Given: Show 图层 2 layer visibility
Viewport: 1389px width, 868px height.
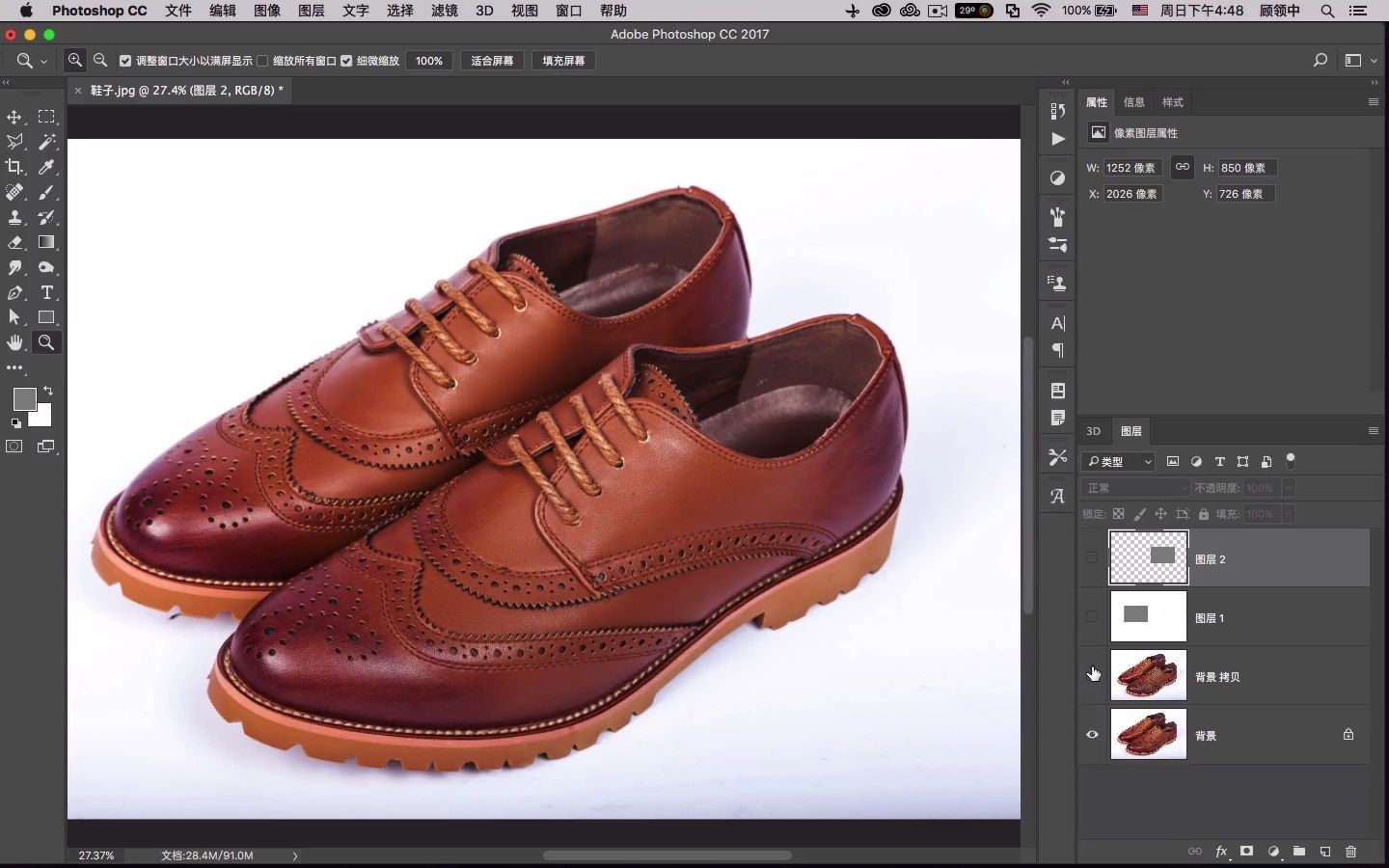Looking at the screenshot, I should coord(1092,558).
